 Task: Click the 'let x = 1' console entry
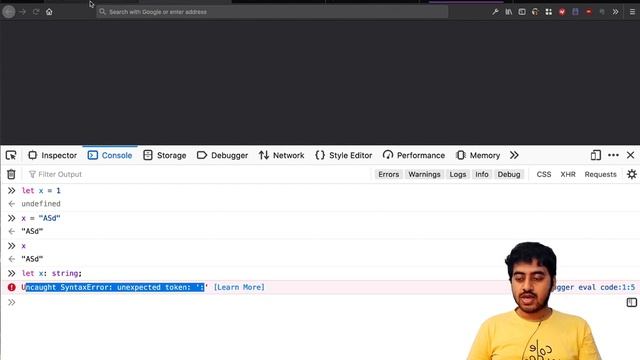(41, 191)
